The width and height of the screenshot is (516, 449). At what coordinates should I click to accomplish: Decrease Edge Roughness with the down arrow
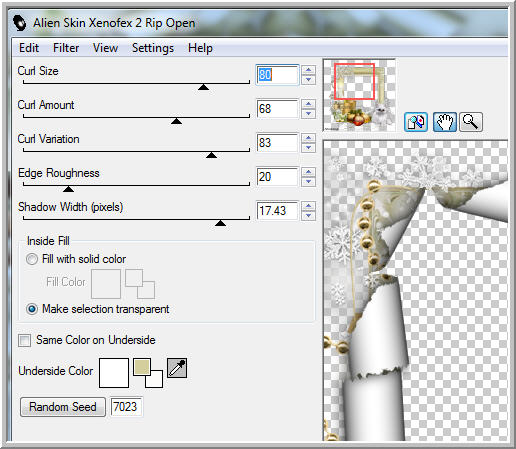[x=308, y=182]
